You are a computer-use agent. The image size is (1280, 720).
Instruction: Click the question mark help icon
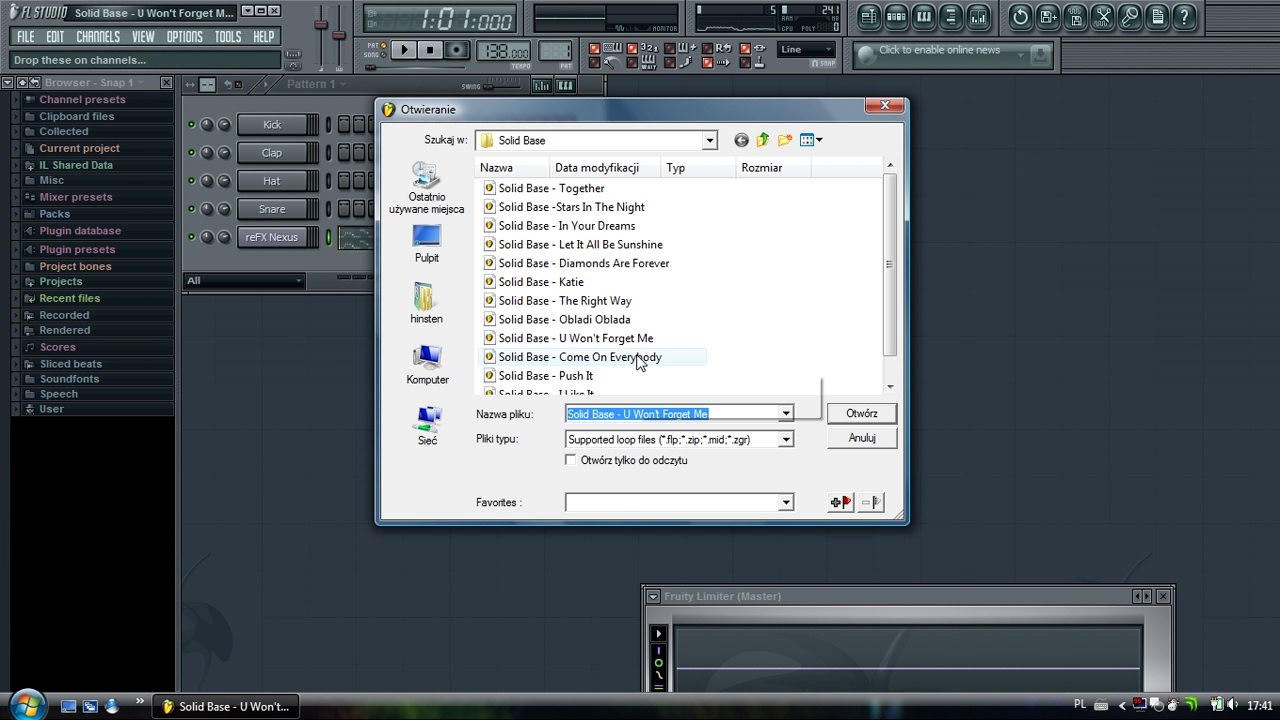pos(1184,16)
